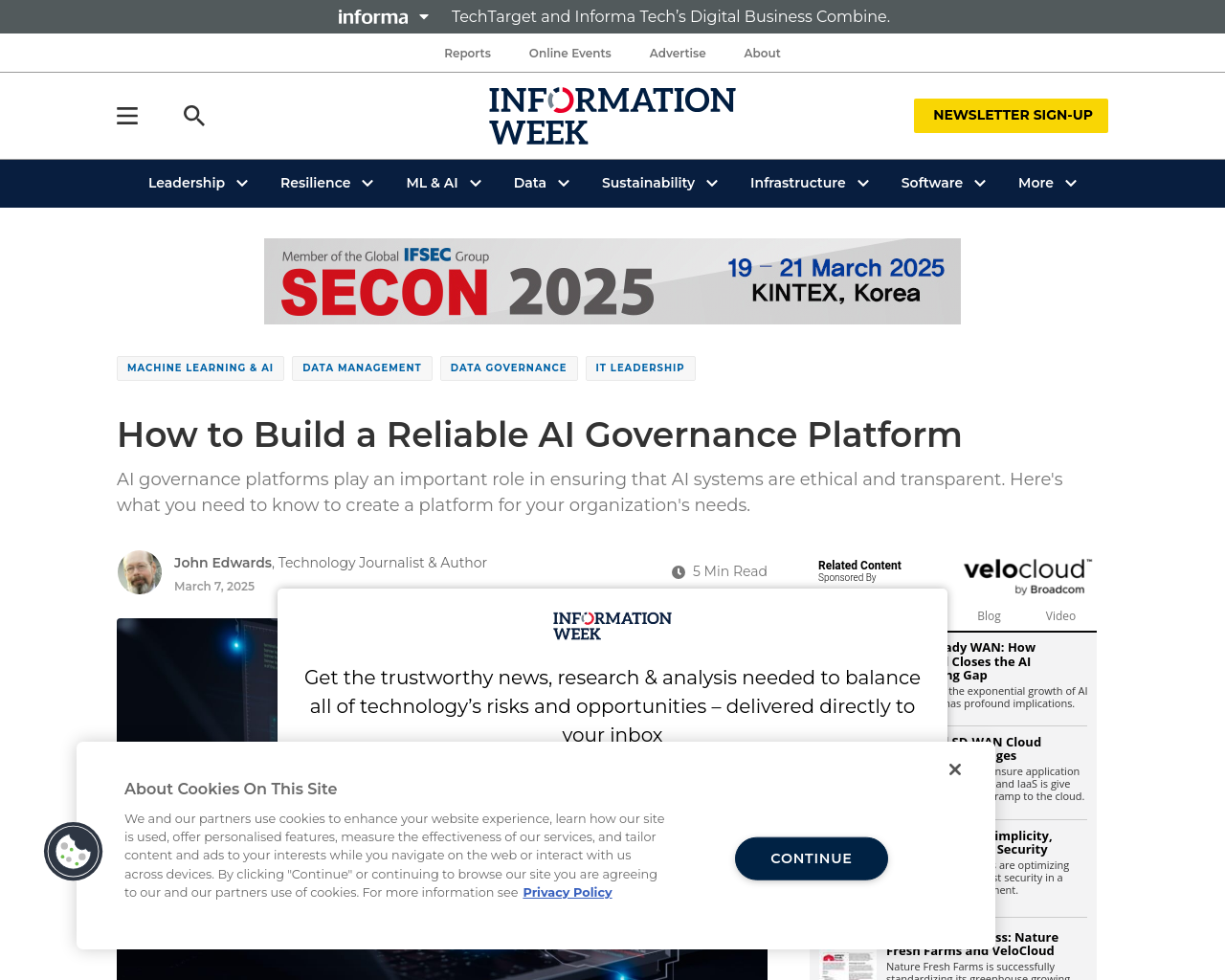
Task: Open the Leadership nav item
Action: (x=187, y=183)
